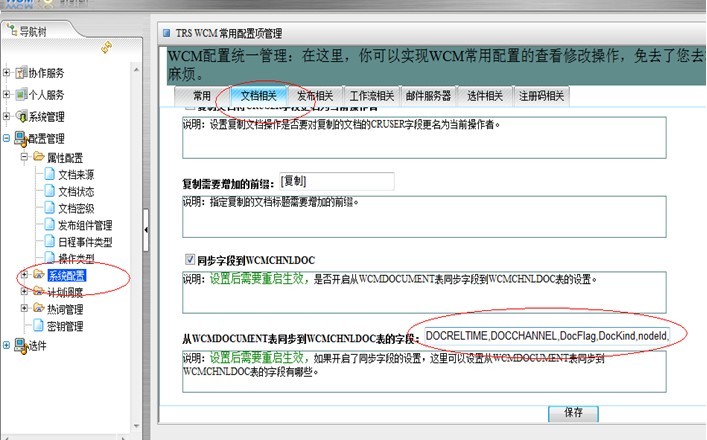Click the blue square icon before TRS WCM title
Image resolution: width=707 pixels, height=440 pixels.
[x=167, y=33]
